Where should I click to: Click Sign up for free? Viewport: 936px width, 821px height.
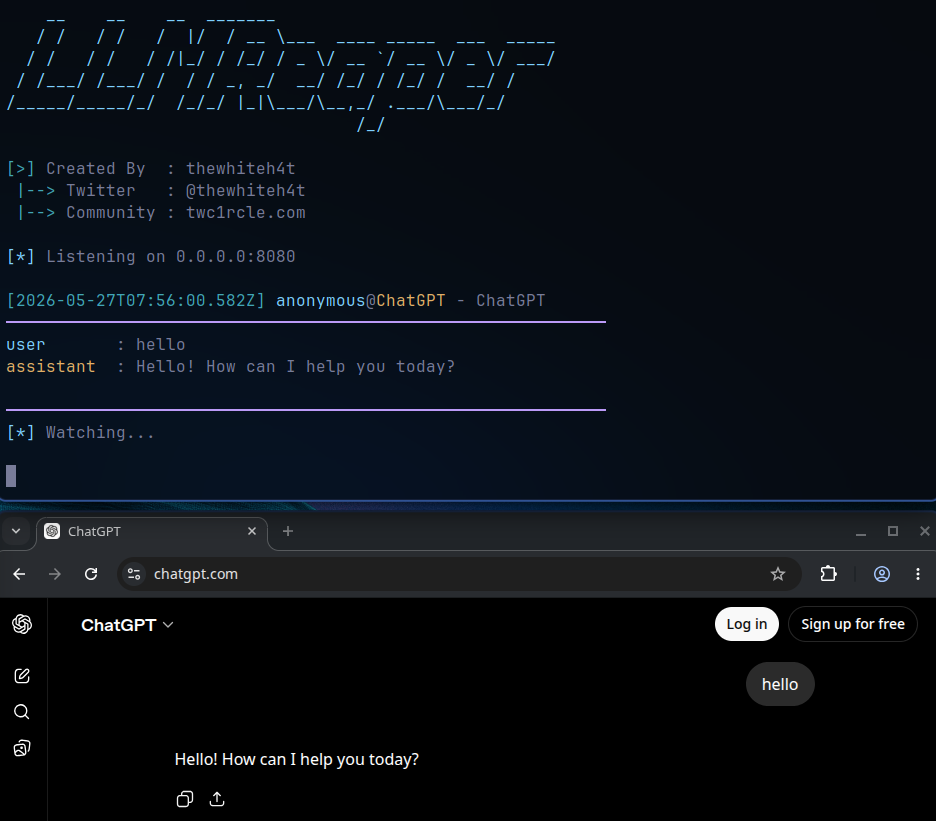tap(852, 624)
